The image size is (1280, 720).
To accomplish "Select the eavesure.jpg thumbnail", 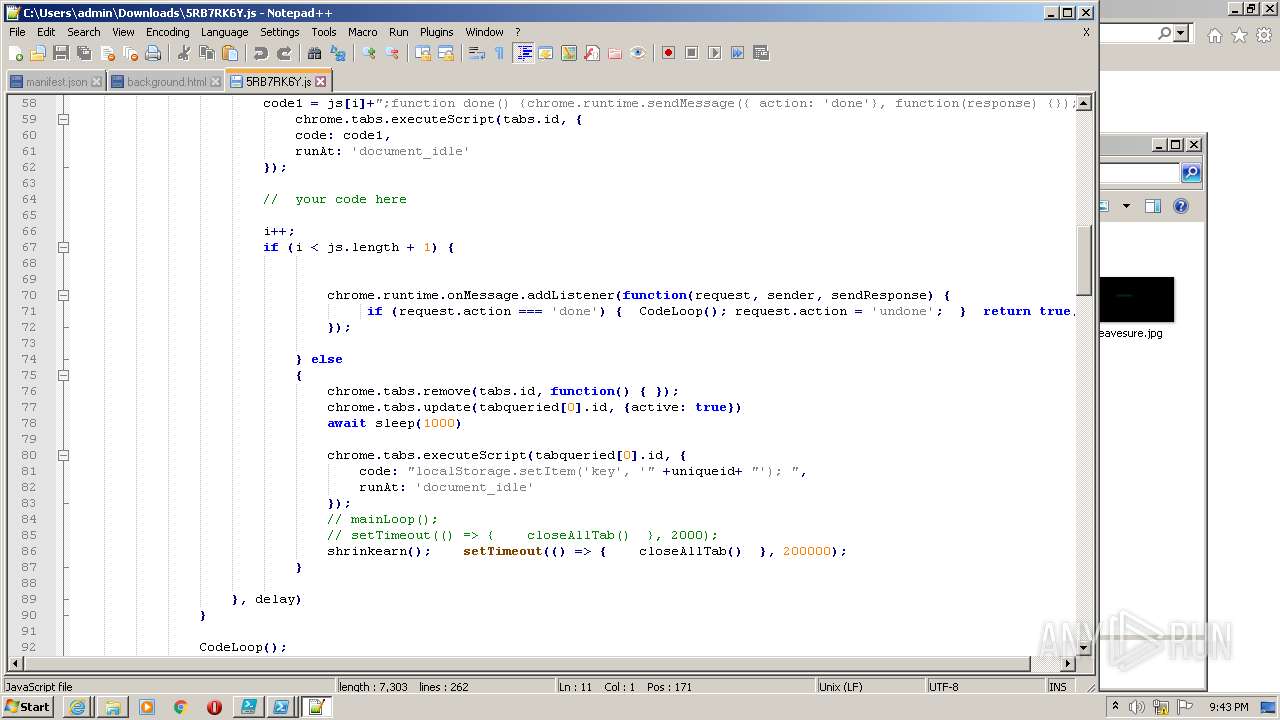I will [x=1136, y=300].
